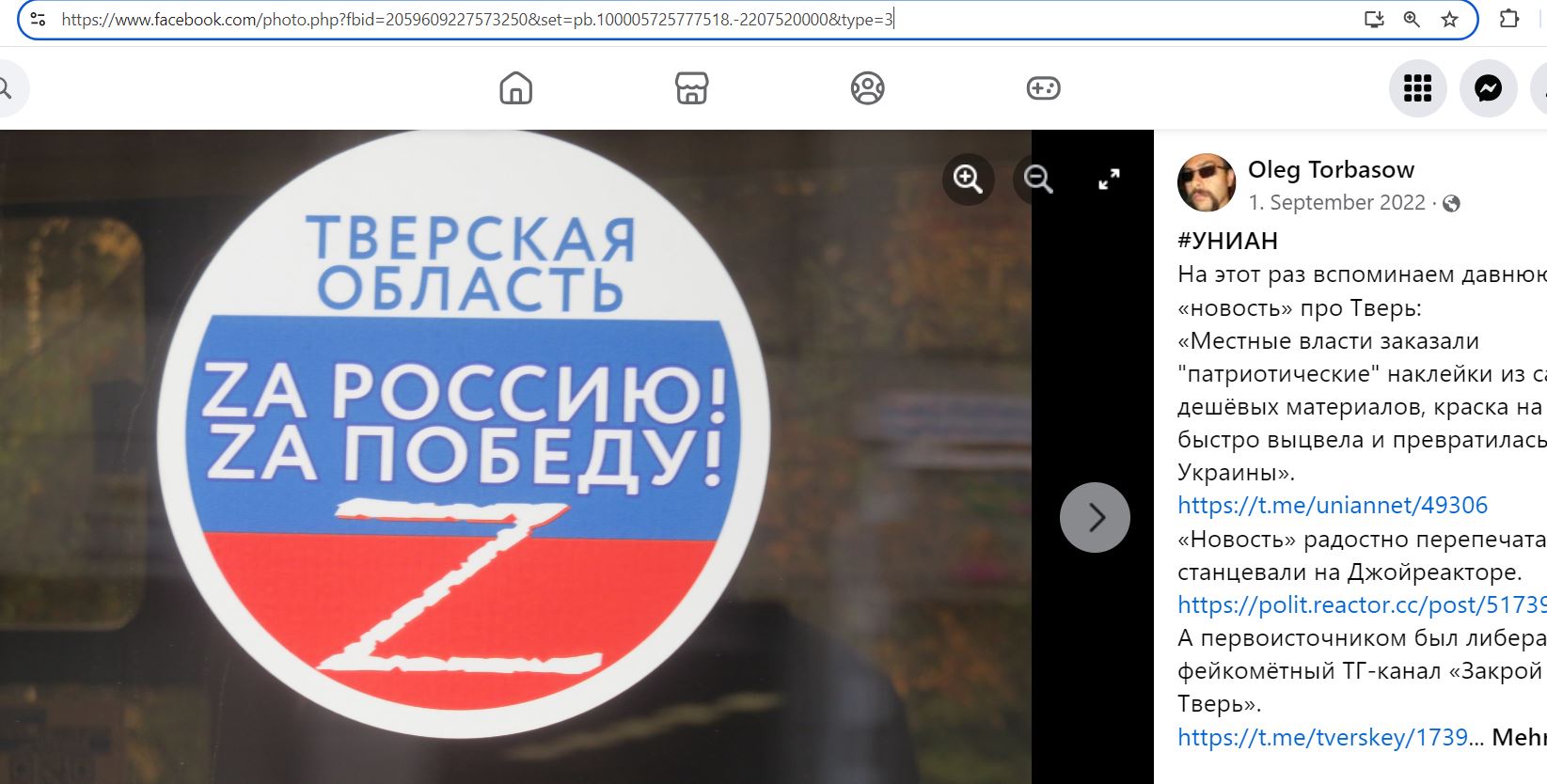Go to the next photo
The width and height of the screenshot is (1547, 784).
pos(1095,517)
